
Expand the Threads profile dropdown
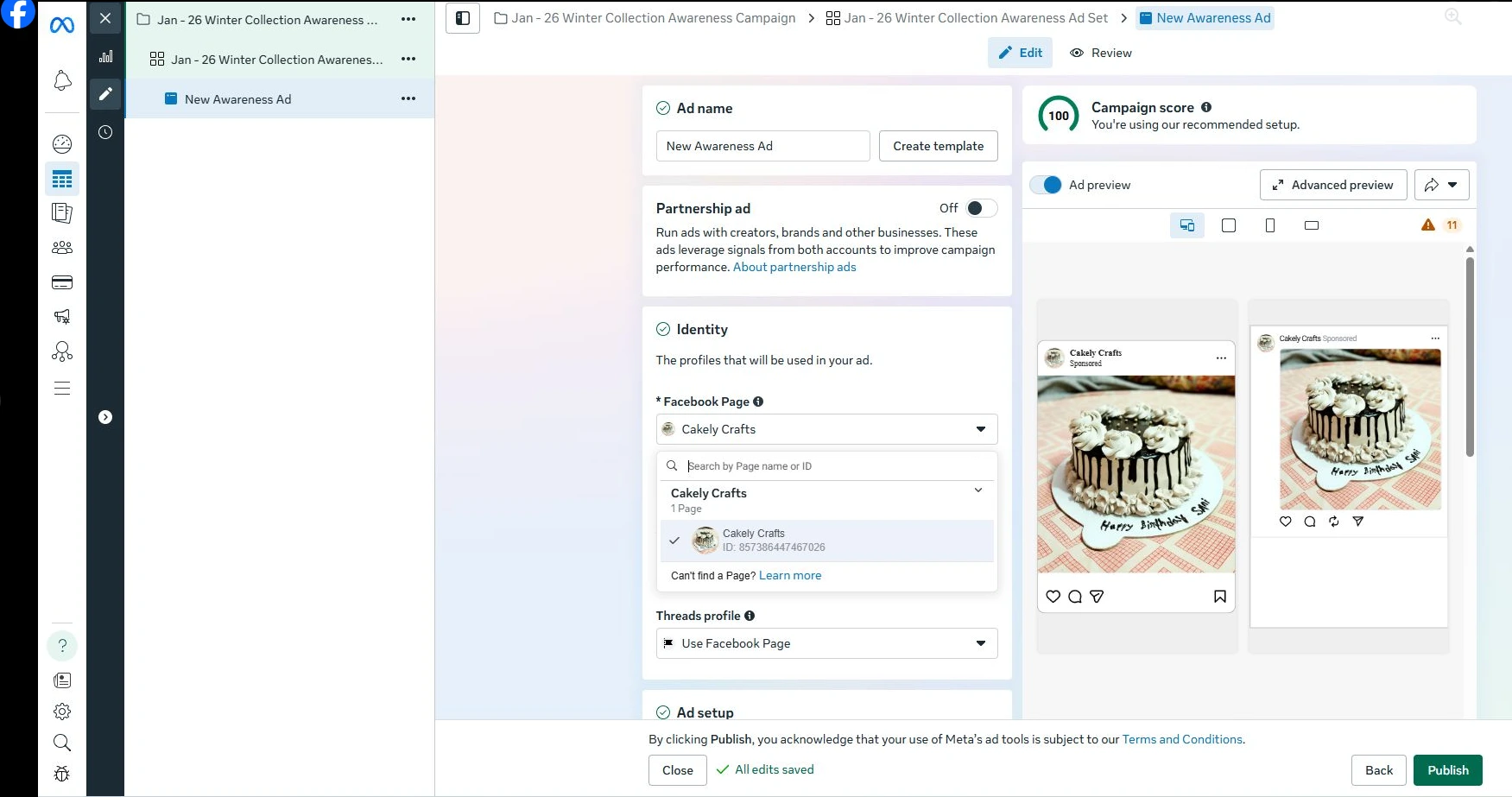tap(826, 643)
